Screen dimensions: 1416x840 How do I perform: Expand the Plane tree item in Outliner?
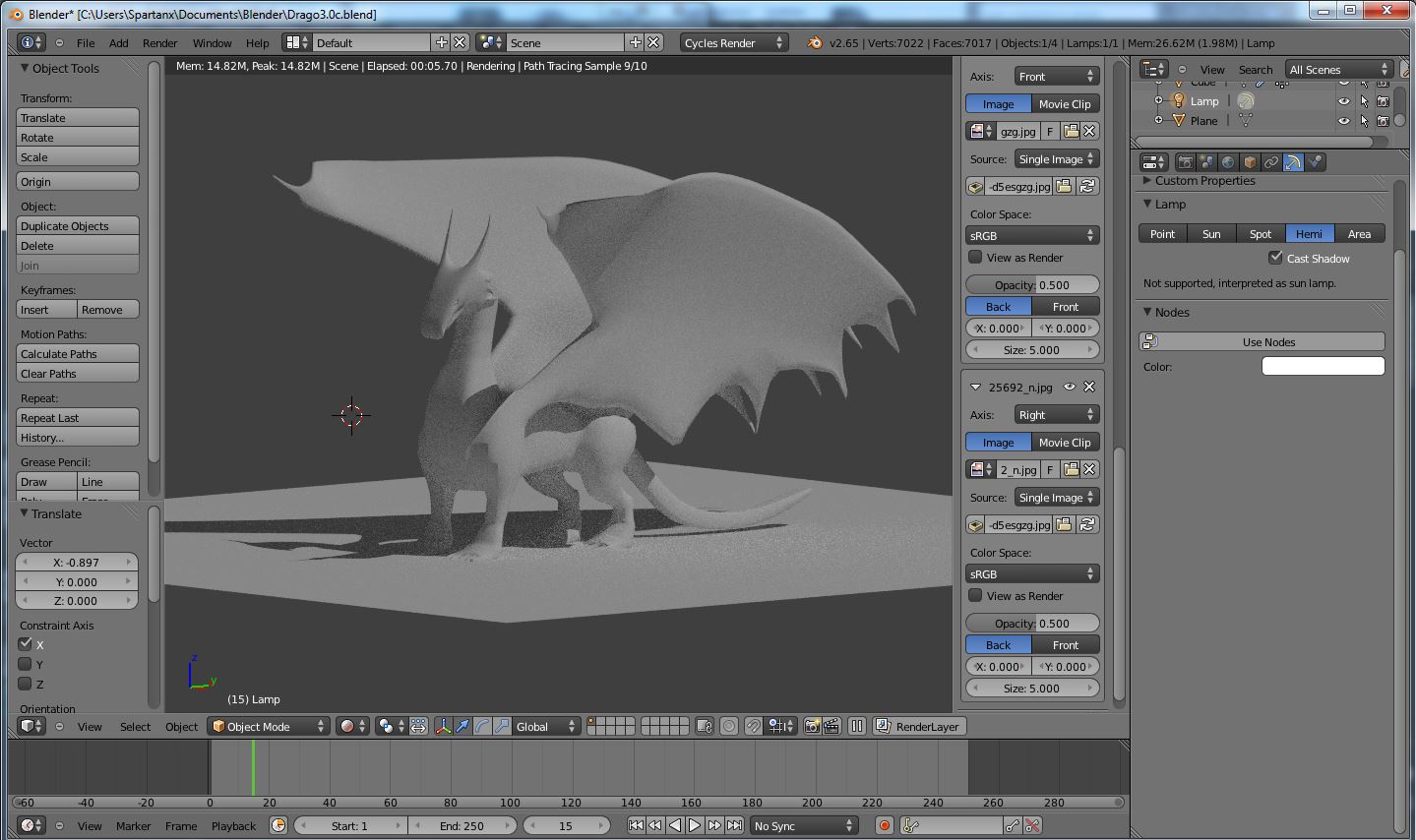coord(1158,120)
